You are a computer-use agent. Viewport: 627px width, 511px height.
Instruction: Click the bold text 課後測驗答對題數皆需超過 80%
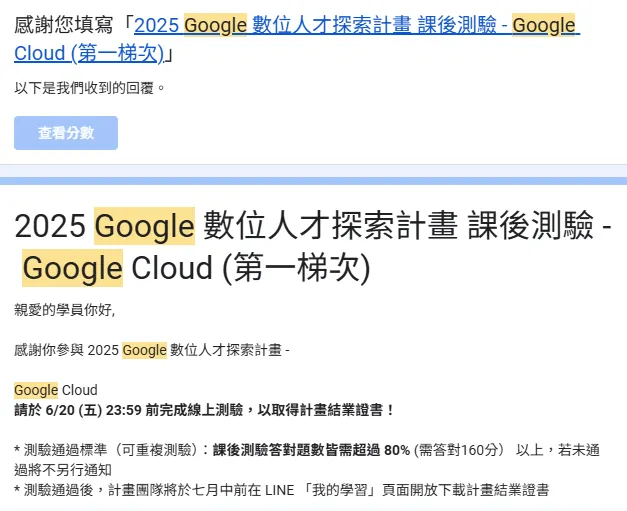pos(311,450)
